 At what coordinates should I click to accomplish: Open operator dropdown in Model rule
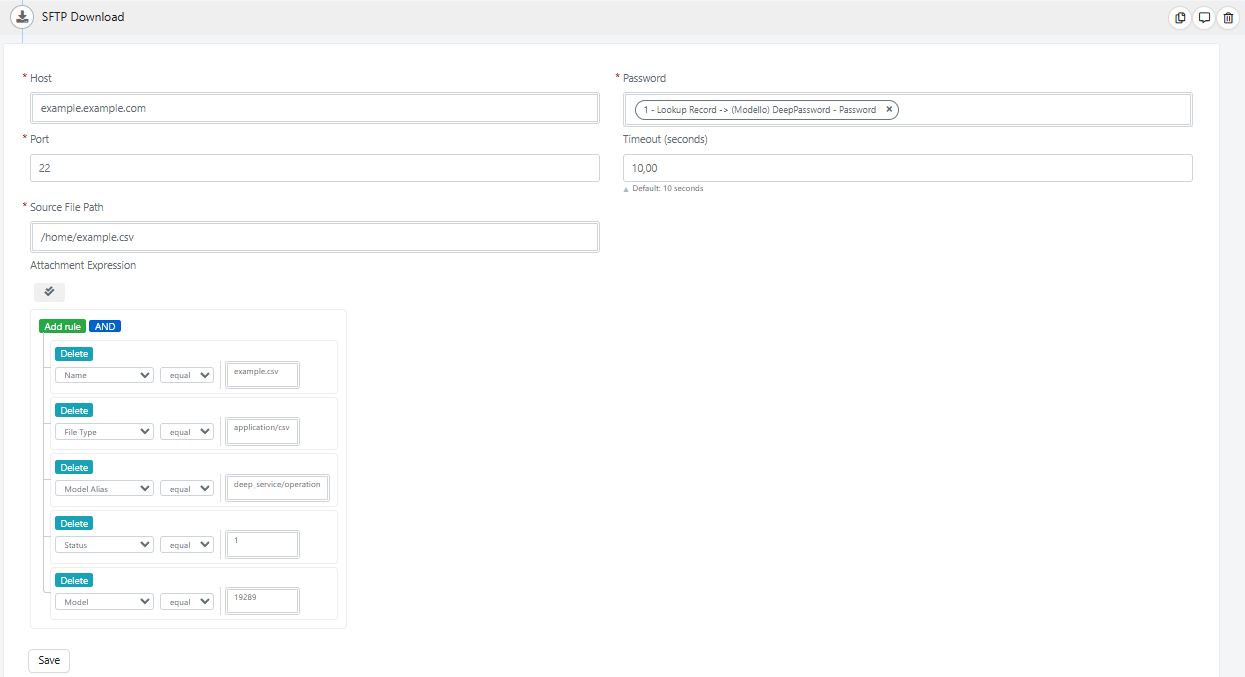[187, 602]
